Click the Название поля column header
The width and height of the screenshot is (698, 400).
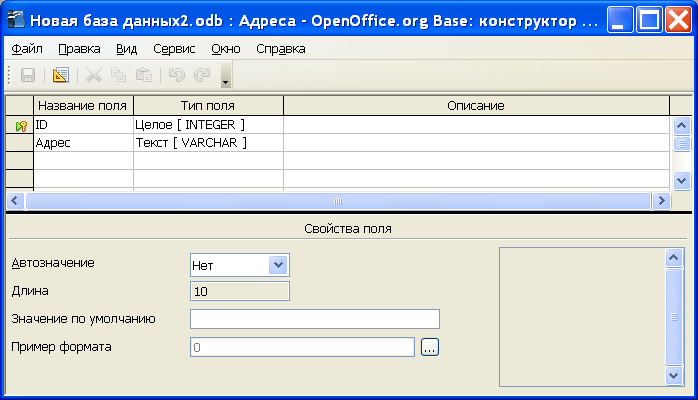pyautogui.click(x=83, y=105)
